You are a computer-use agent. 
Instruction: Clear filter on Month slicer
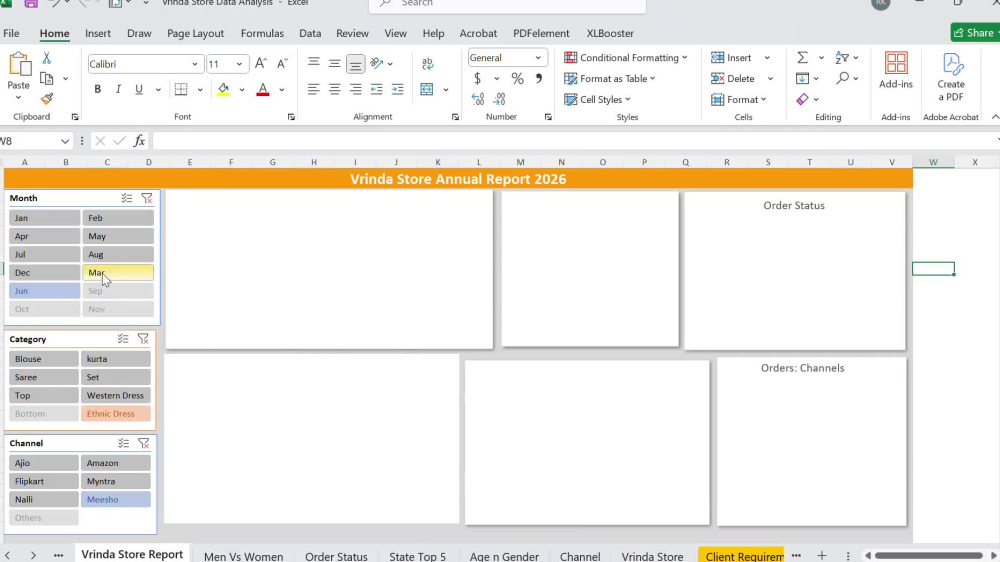coord(147,198)
